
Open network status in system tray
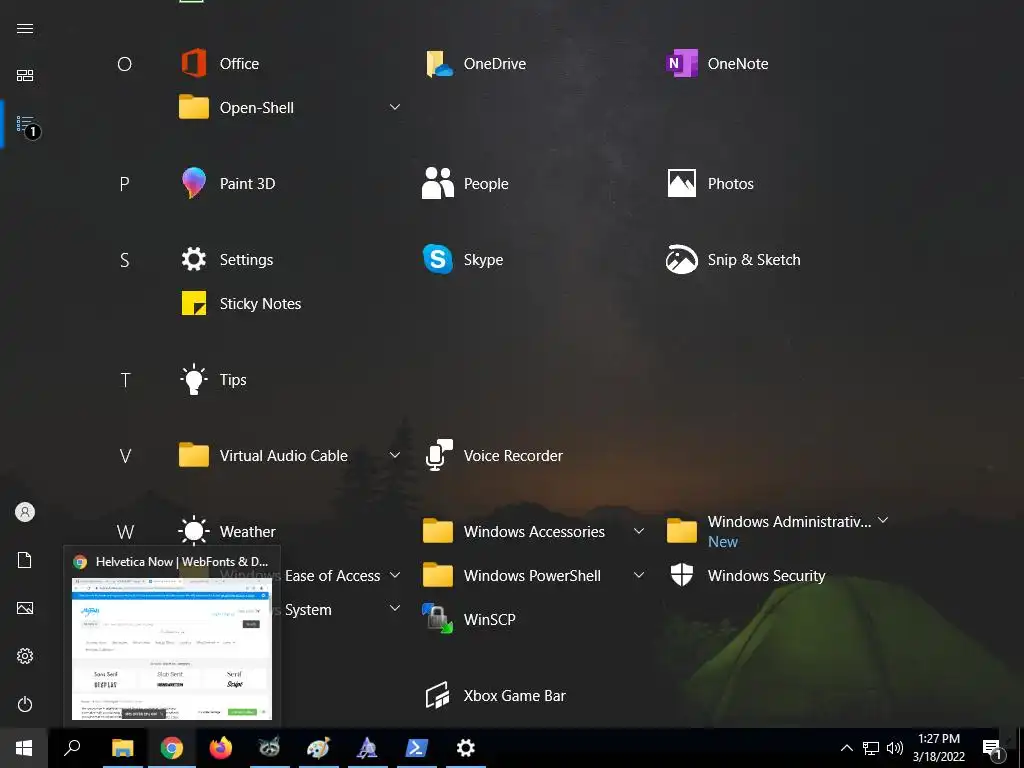coord(871,748)
